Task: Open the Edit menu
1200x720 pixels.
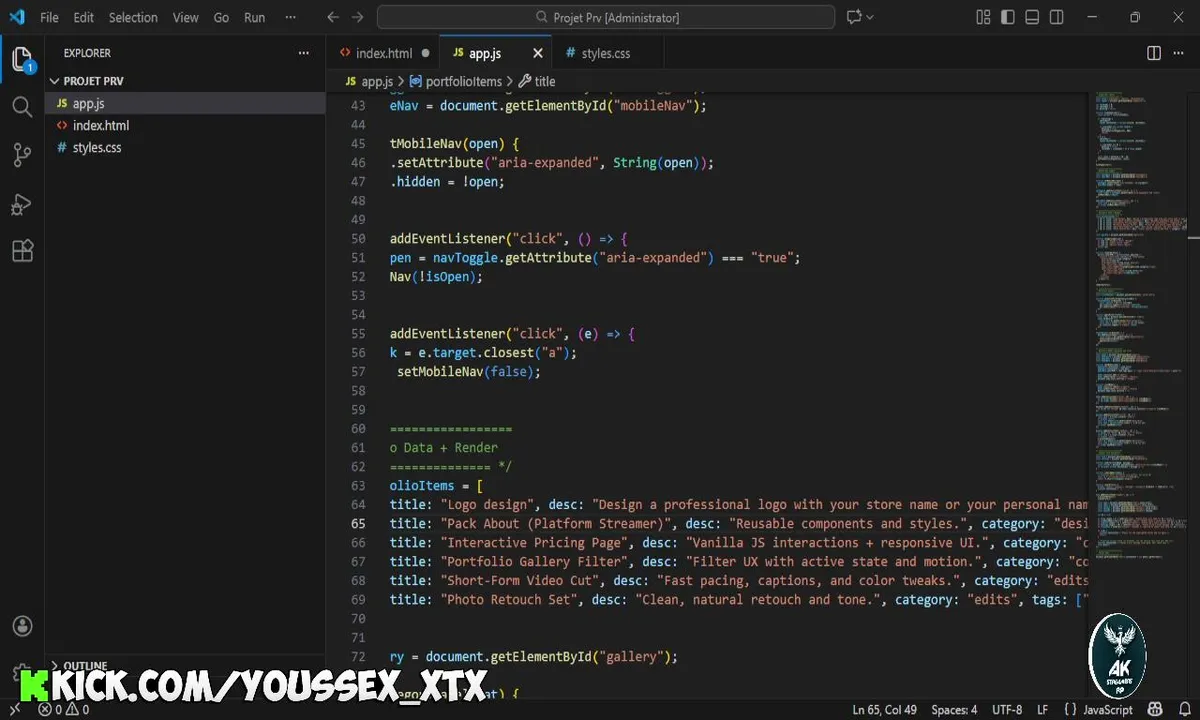Action: pyautogui.click(x=84, y=17)
